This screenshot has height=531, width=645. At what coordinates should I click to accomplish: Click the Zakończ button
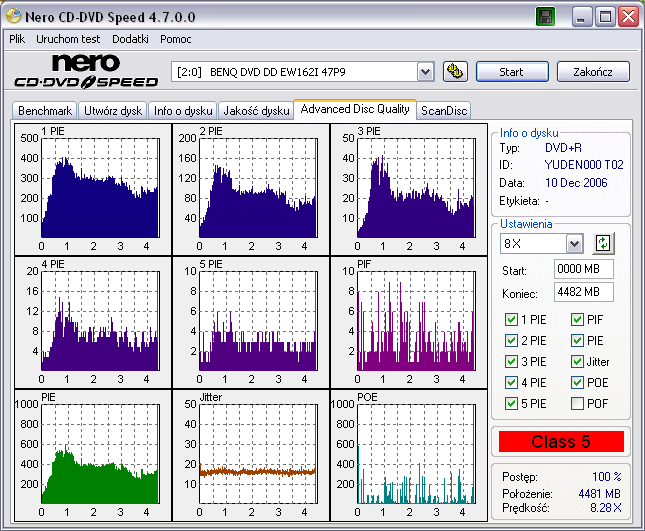coord(593,72)
